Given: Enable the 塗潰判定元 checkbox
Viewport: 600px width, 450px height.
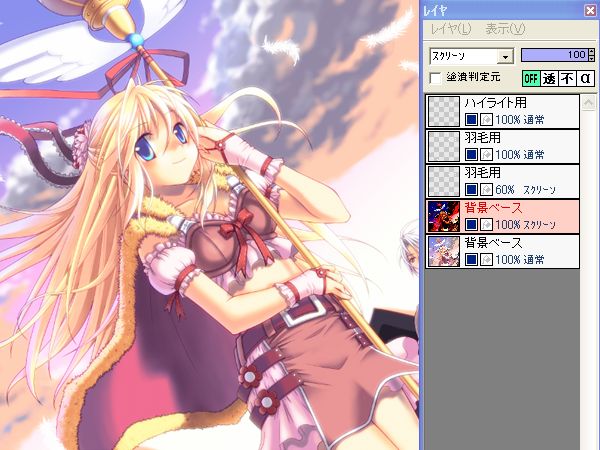Looking at the screenshot, I should click(x=435, y=78).
